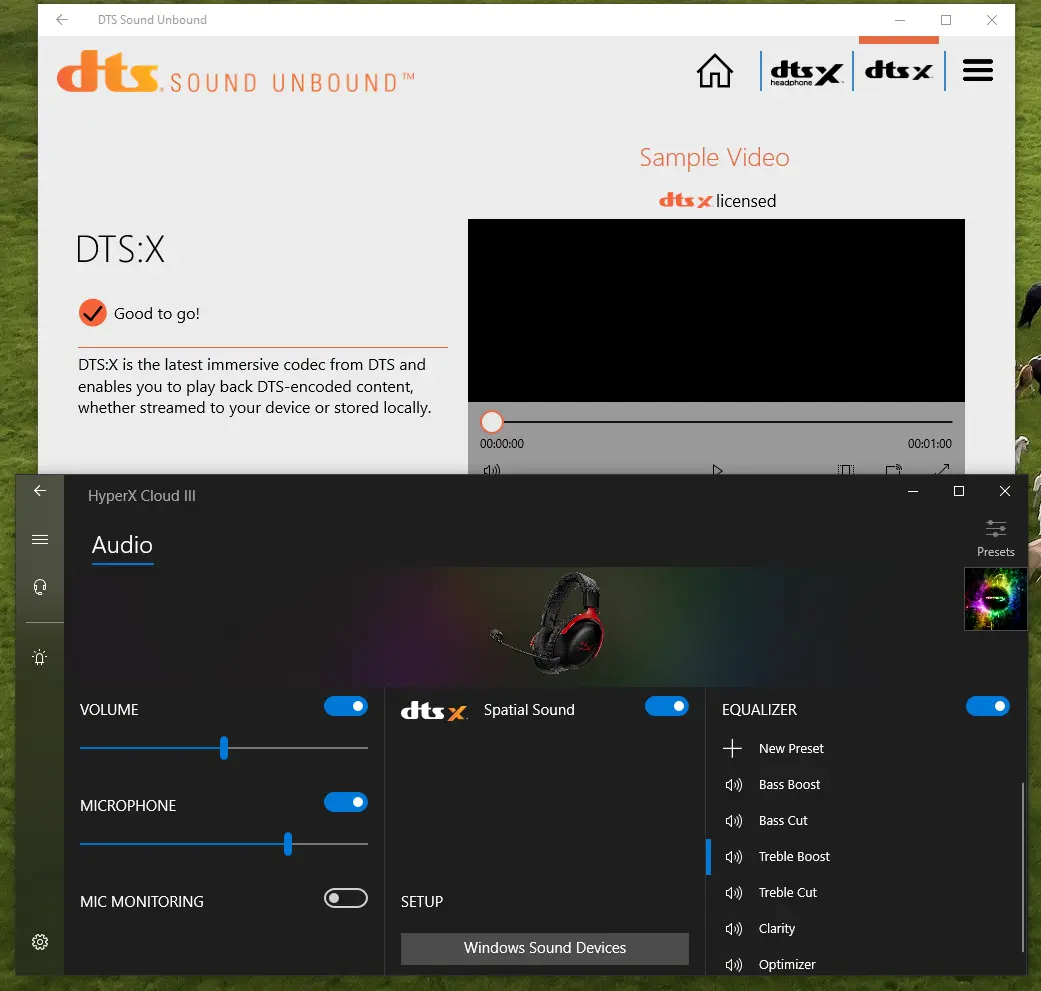Click speaker icon beside Bass Cut
1041x991 pixels.
point(733,821)
